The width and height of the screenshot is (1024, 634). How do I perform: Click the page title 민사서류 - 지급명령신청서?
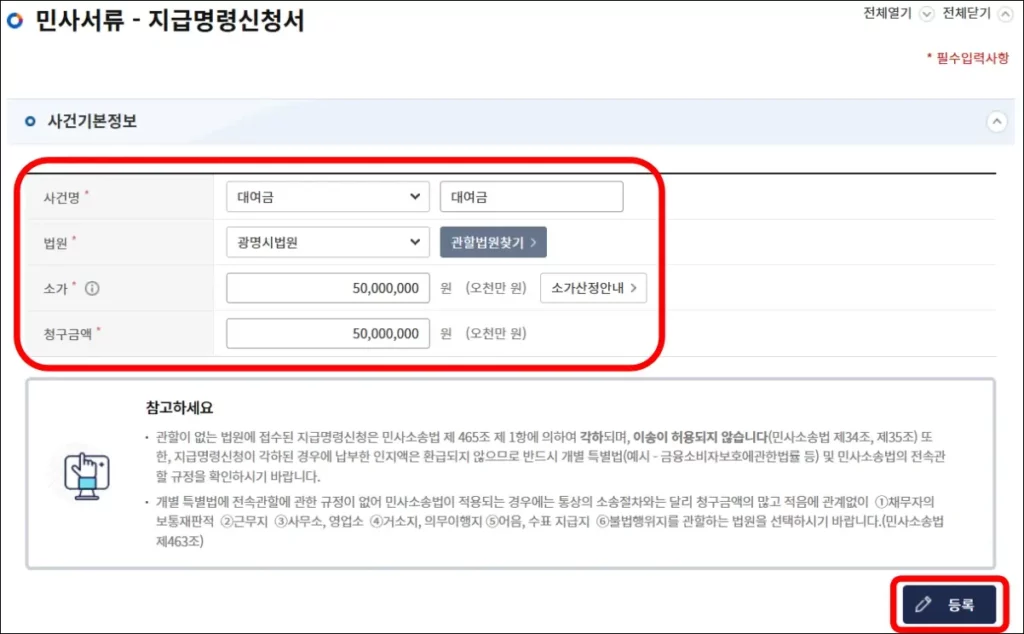(170, 21)
